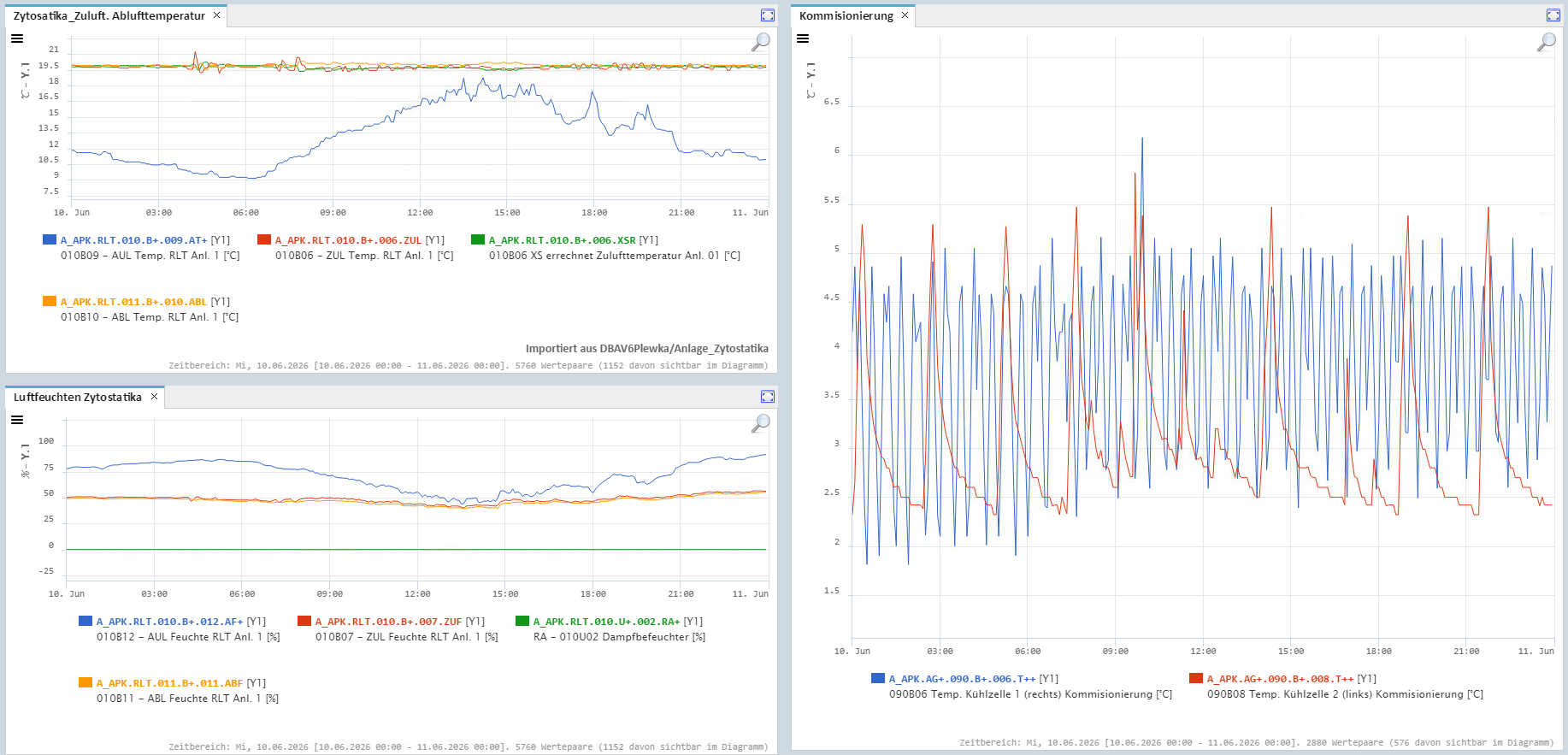Click 12:00 time label on Kommisionierung chart axis
1568x755 pixels.
pos(1203,652)
